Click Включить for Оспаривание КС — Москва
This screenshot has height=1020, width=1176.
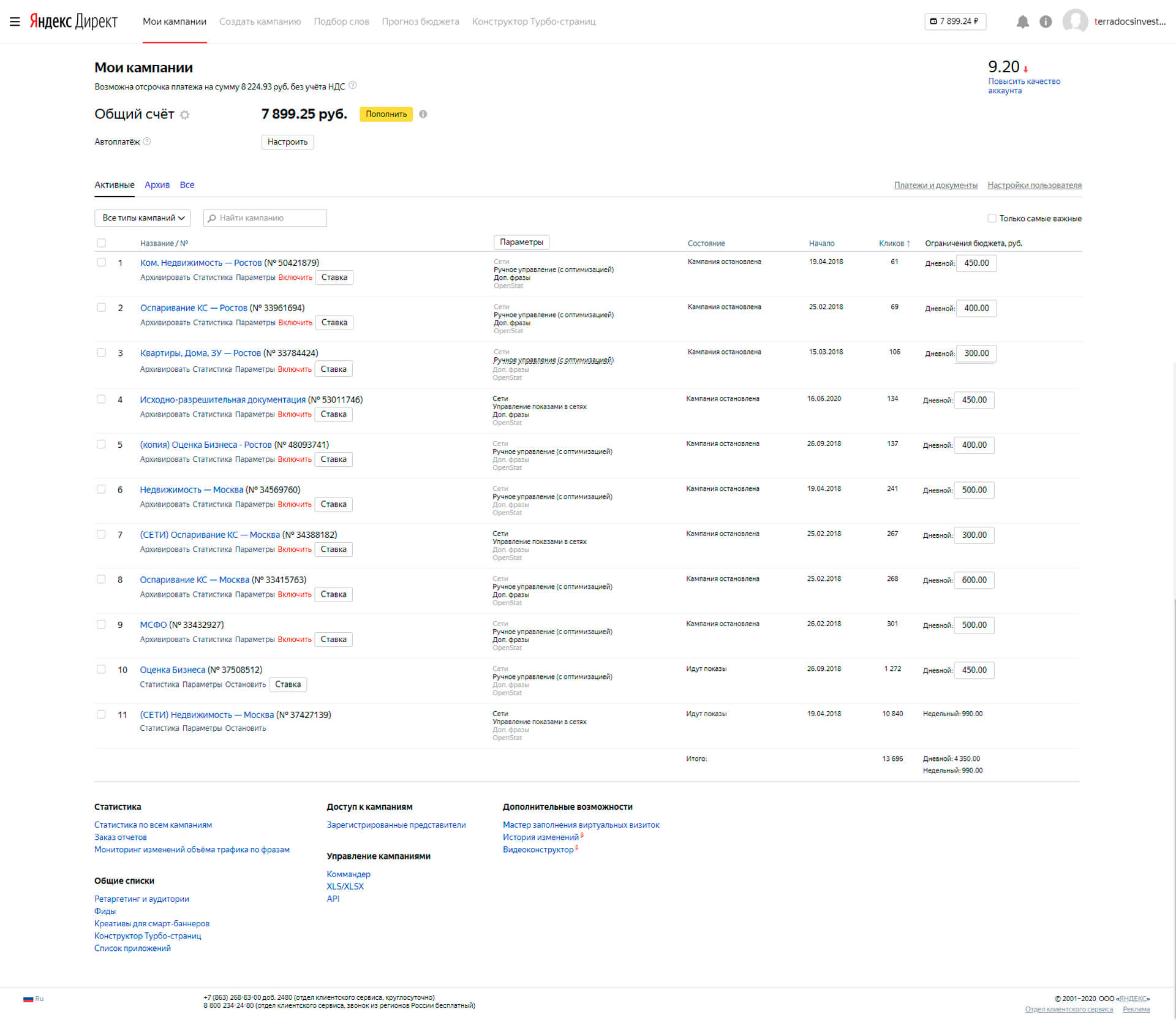(x=295, y=595)
